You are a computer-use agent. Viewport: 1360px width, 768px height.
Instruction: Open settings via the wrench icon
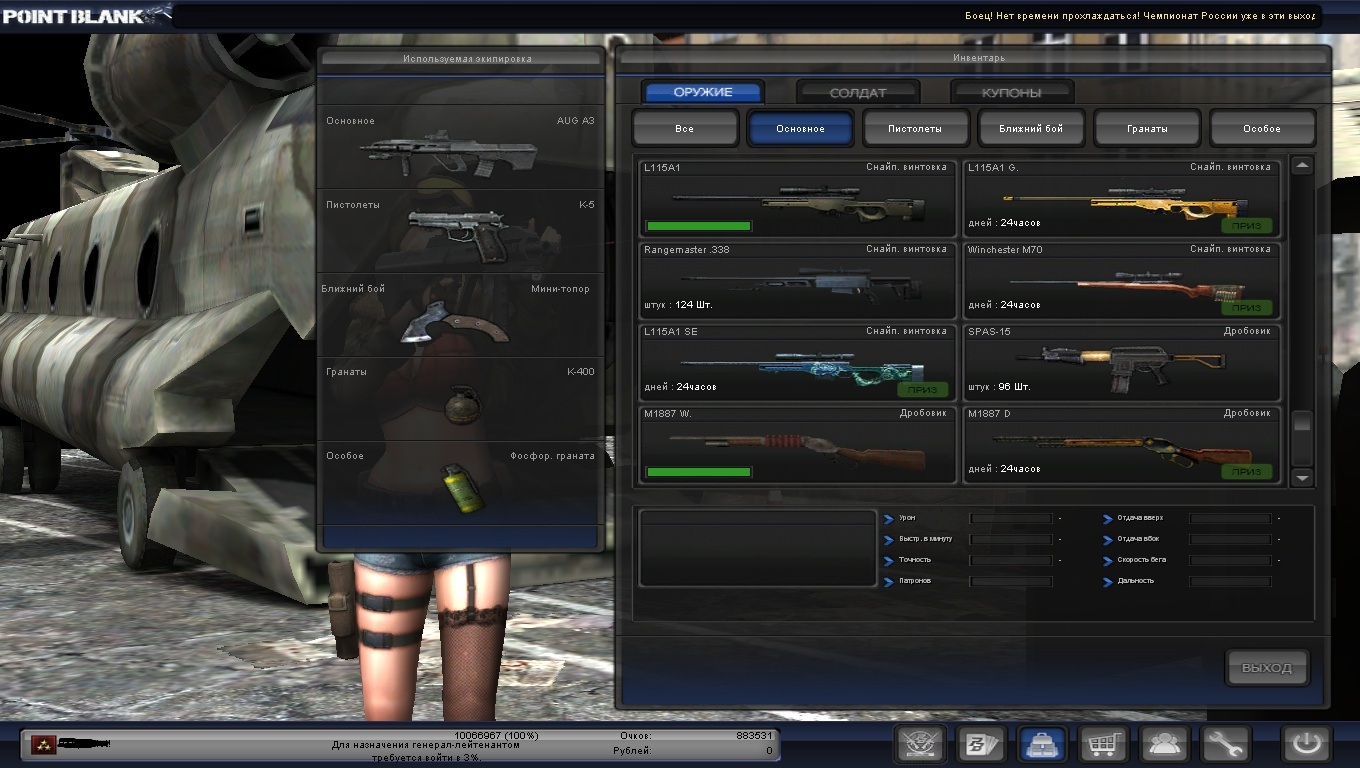tap(1226, 744)
